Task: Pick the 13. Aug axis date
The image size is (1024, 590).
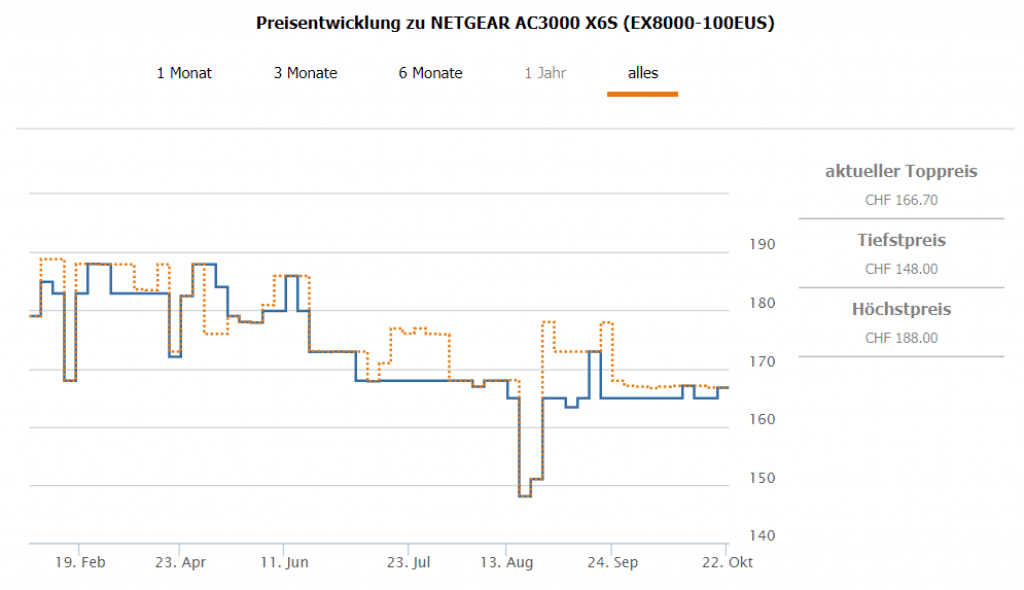Action: tap(508, 562)
